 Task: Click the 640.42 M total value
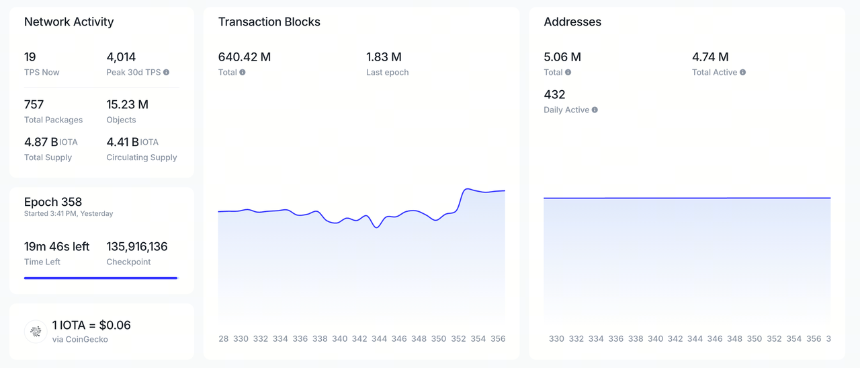(x=245, y=57)
